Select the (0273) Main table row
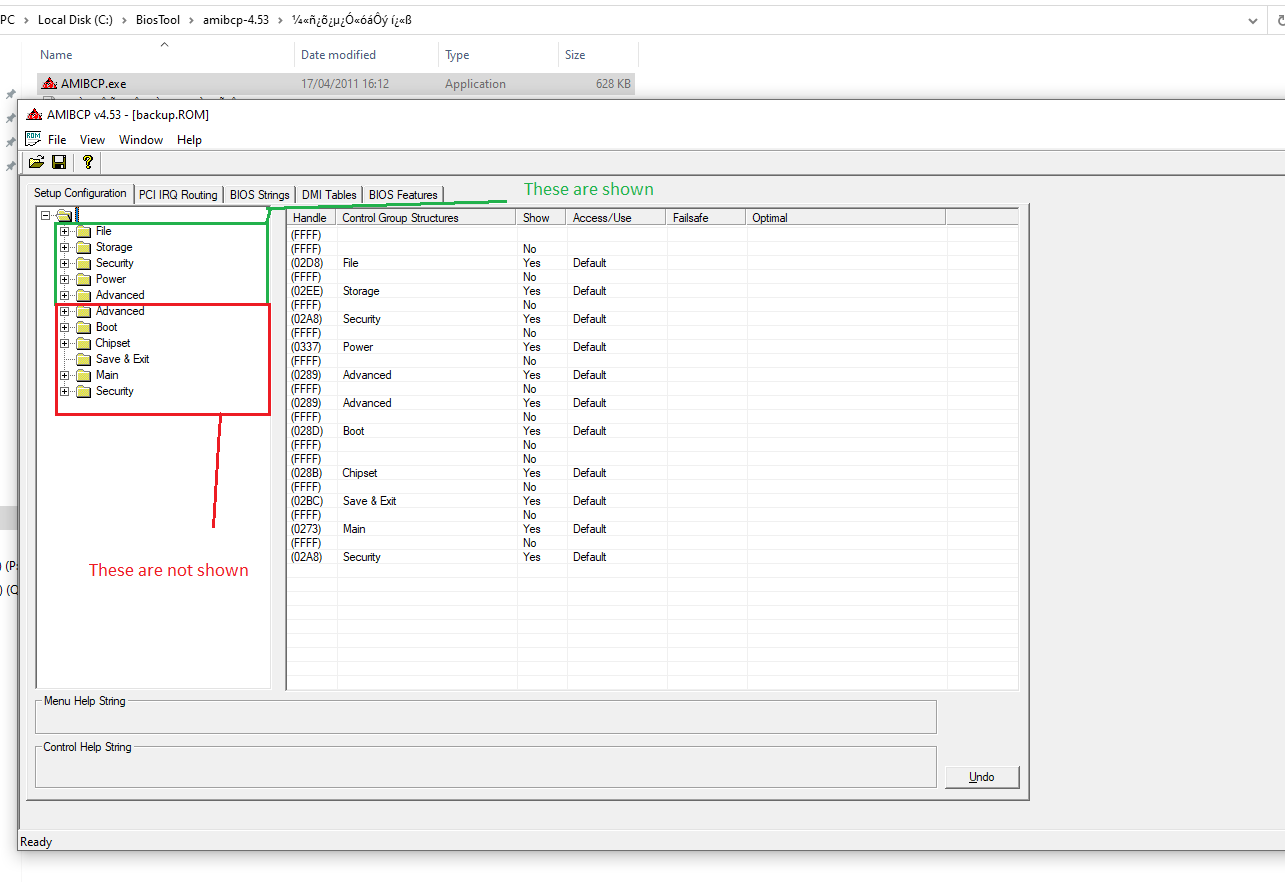Viewport: 1285px width, 882px height. click(652, 529)
